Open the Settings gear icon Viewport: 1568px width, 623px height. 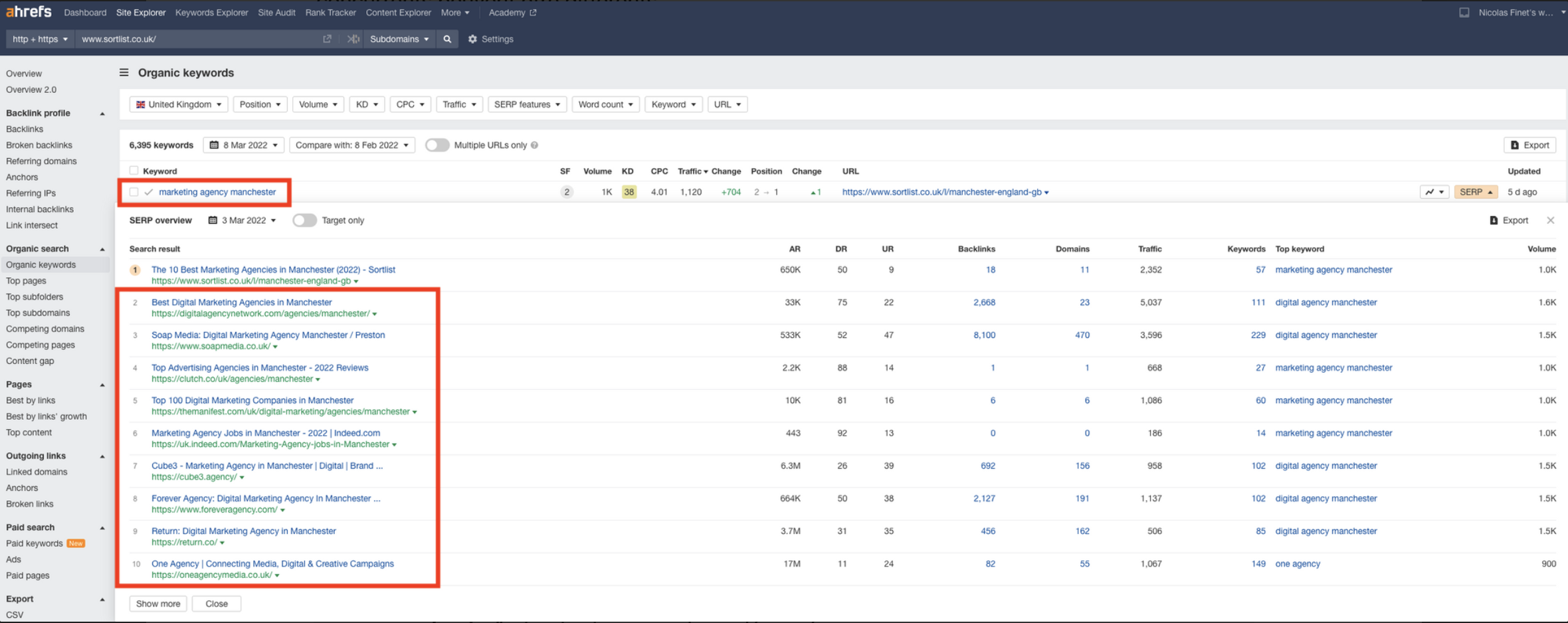point(472,39)
